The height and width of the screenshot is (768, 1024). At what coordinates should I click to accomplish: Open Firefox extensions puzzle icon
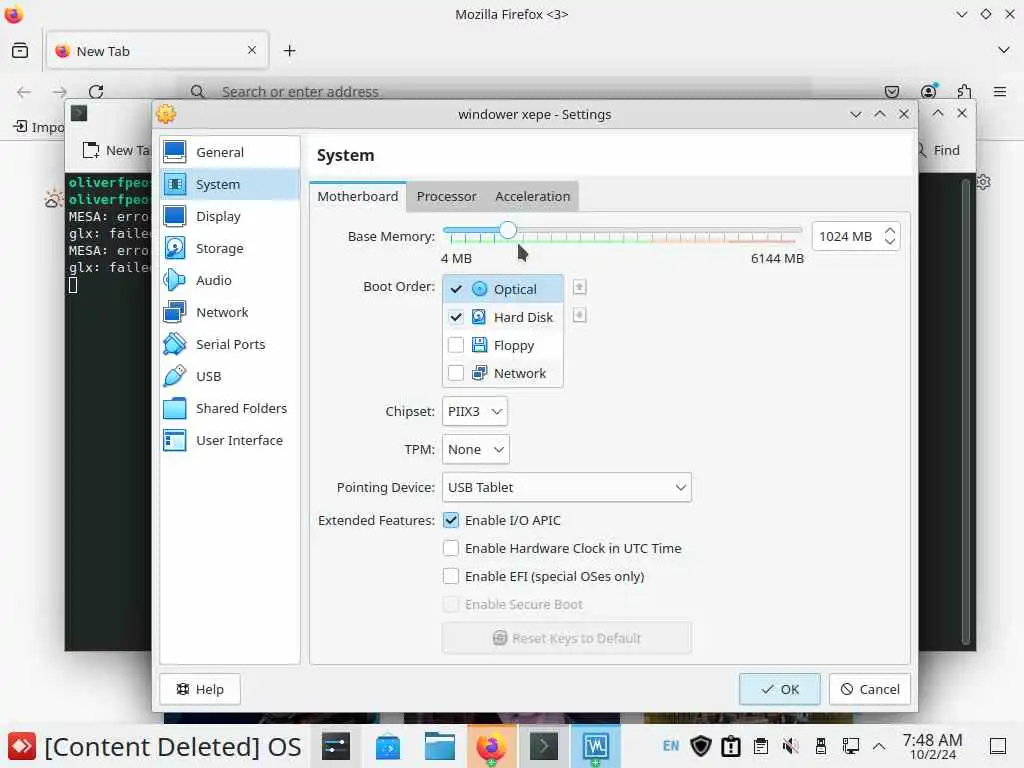[964, 91]
